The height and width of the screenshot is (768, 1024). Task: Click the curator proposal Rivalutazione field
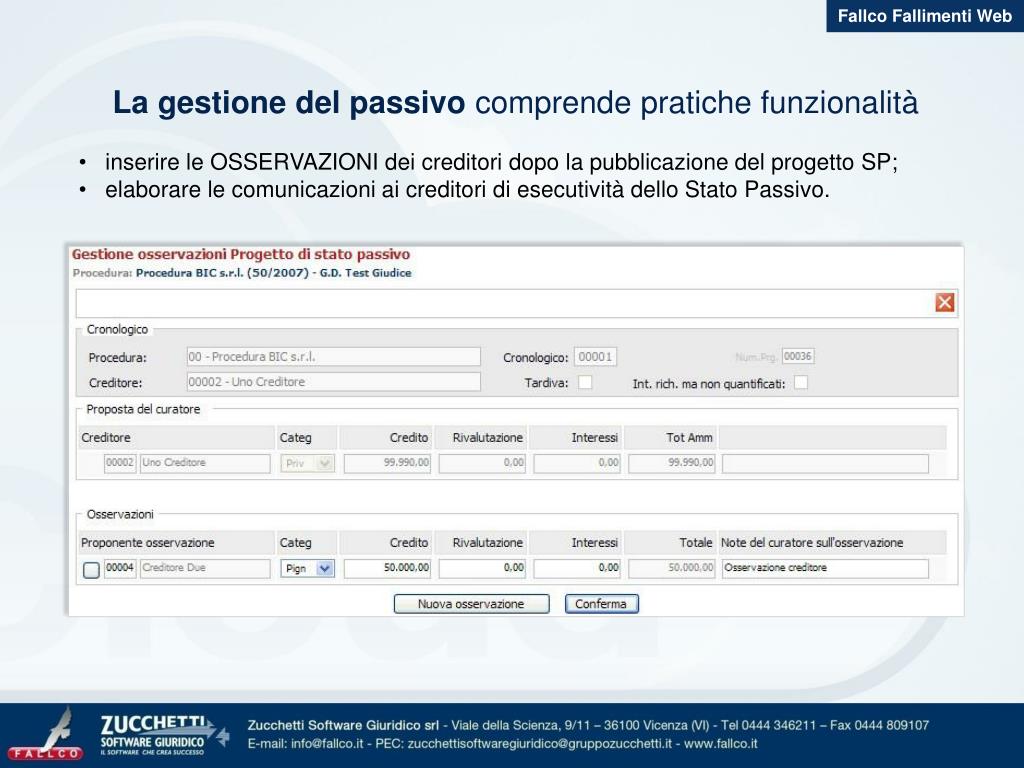(482, 463)
